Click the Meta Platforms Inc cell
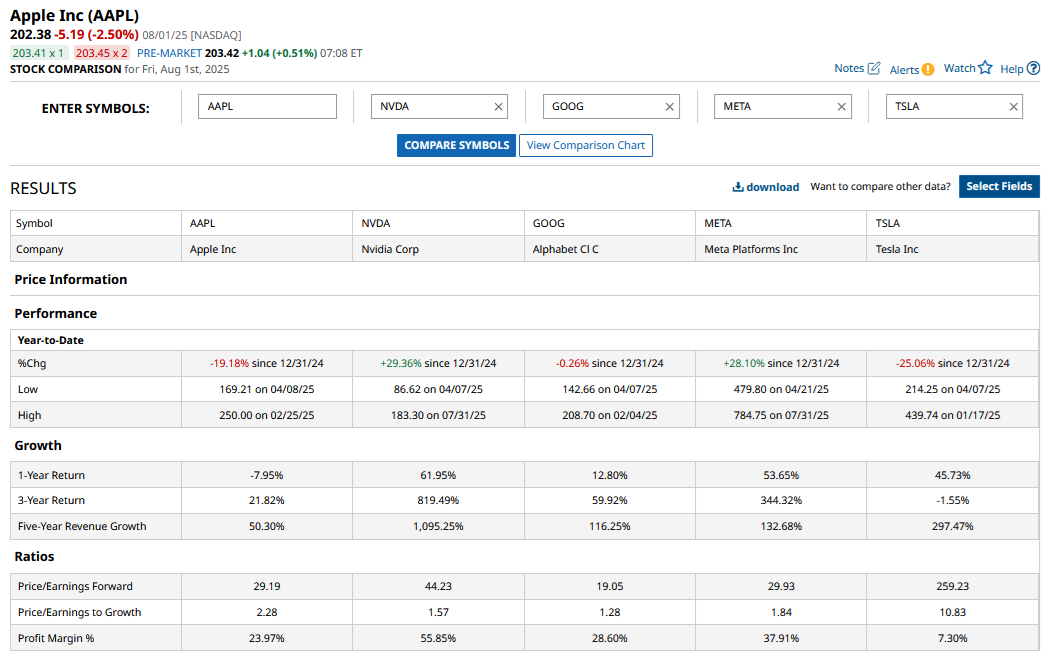The height and width of the screenshot is (657, 1064). pos(781,249)
